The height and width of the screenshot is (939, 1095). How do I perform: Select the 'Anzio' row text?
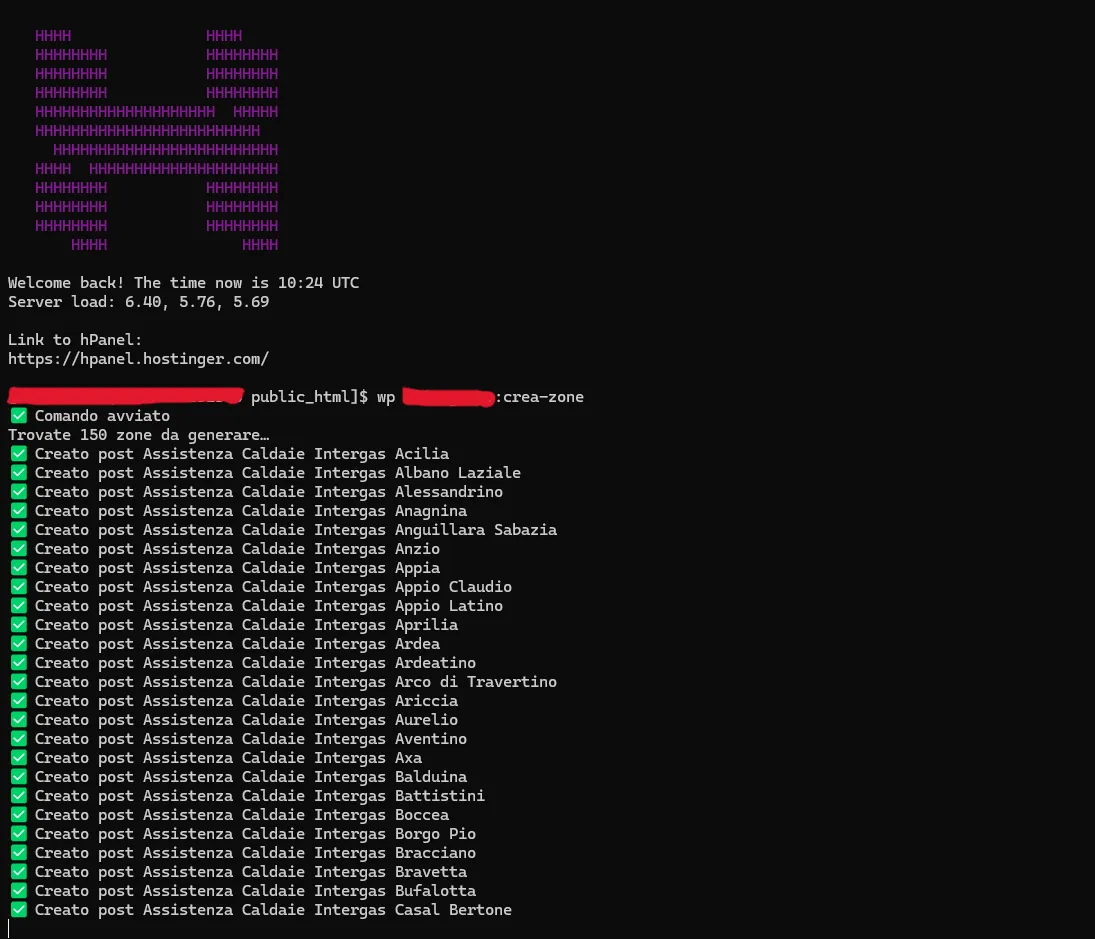coord(237,549)
